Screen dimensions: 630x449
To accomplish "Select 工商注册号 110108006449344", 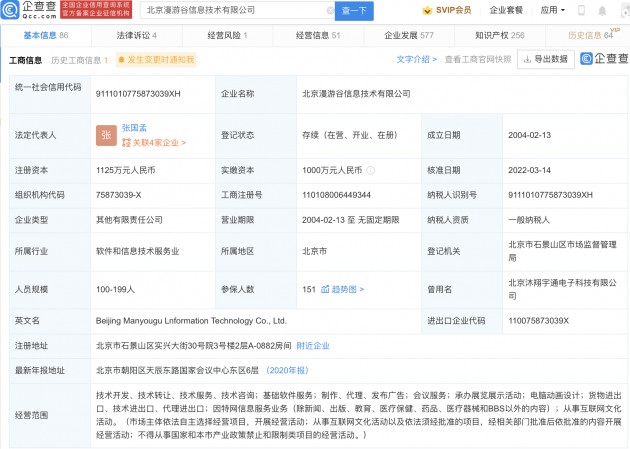I will 337,195.
